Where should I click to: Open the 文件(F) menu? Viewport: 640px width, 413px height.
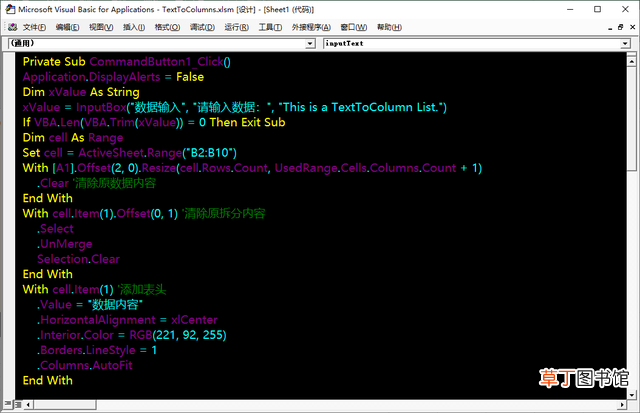(34, 27)
